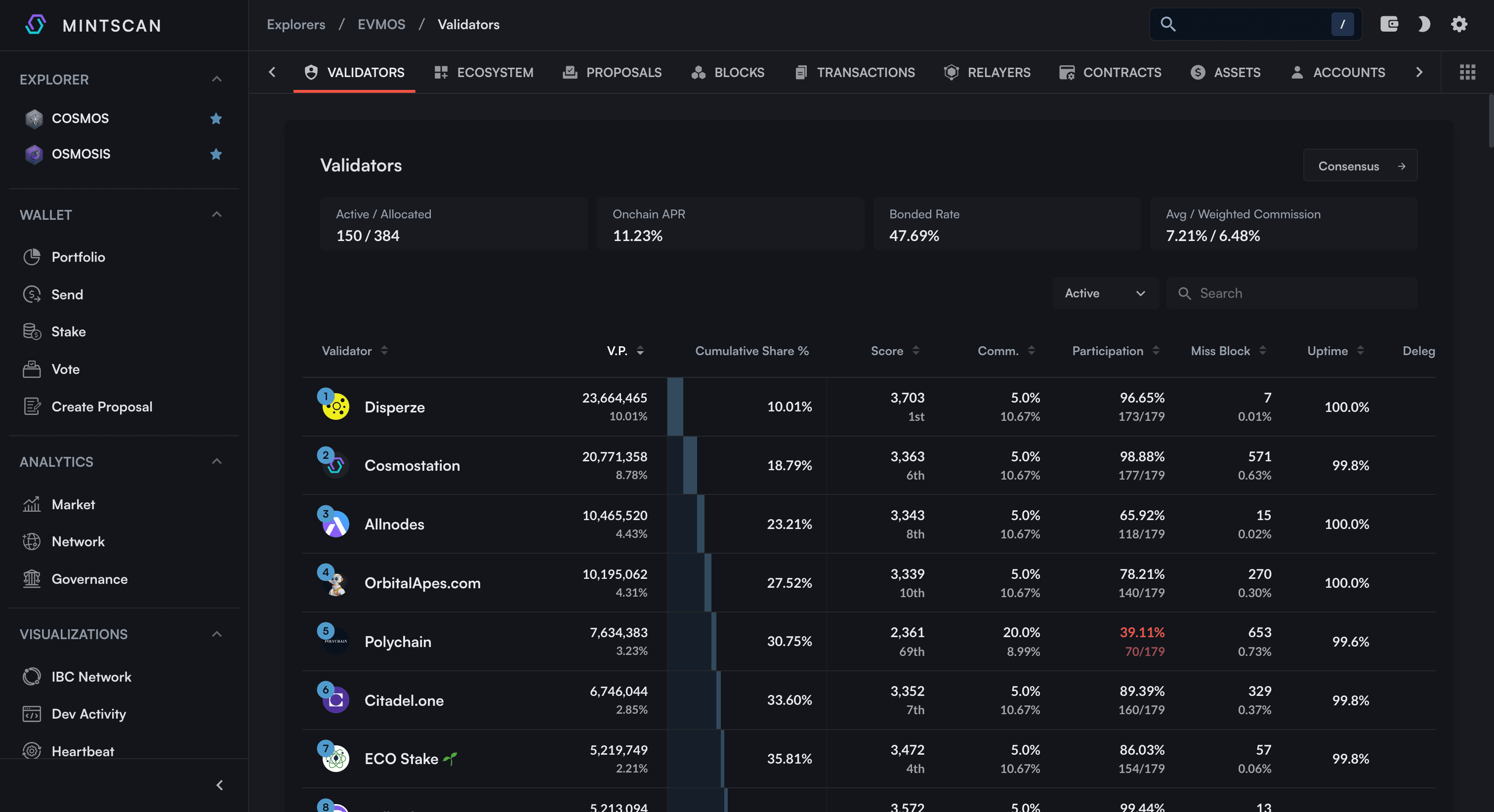The height and width of the screenshot is (812, 1494).
Task: Toggle dark mode moon icon
Action: [x=1424, y=24]
